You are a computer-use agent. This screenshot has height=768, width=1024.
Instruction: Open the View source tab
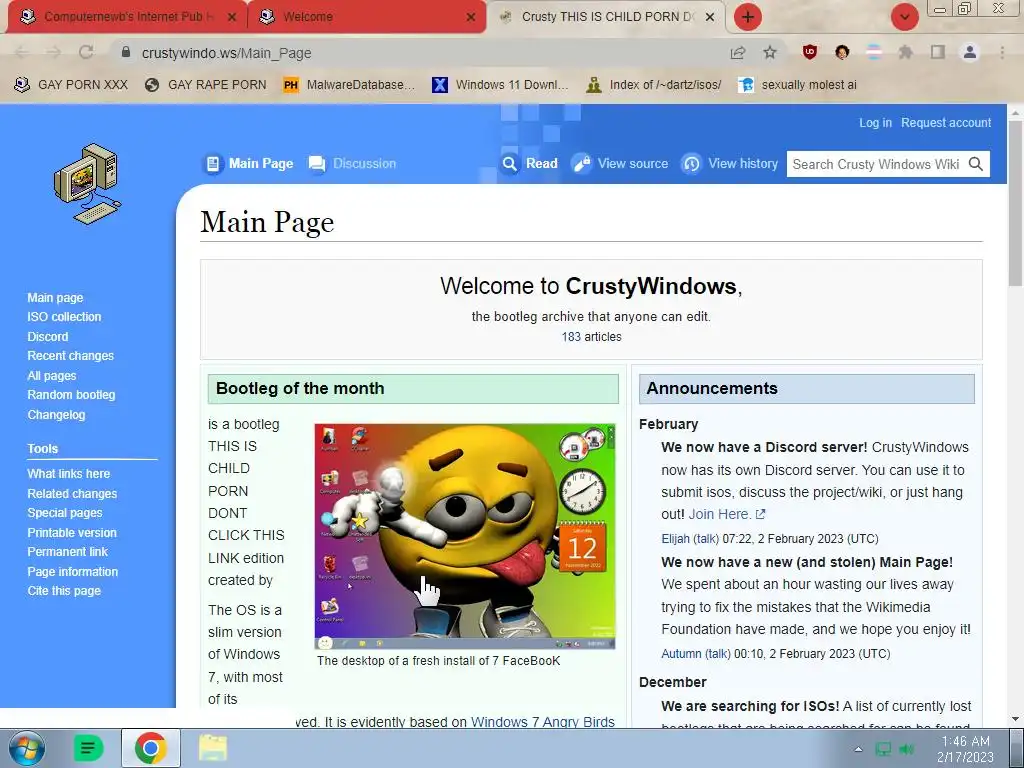[x=620, y=164]
